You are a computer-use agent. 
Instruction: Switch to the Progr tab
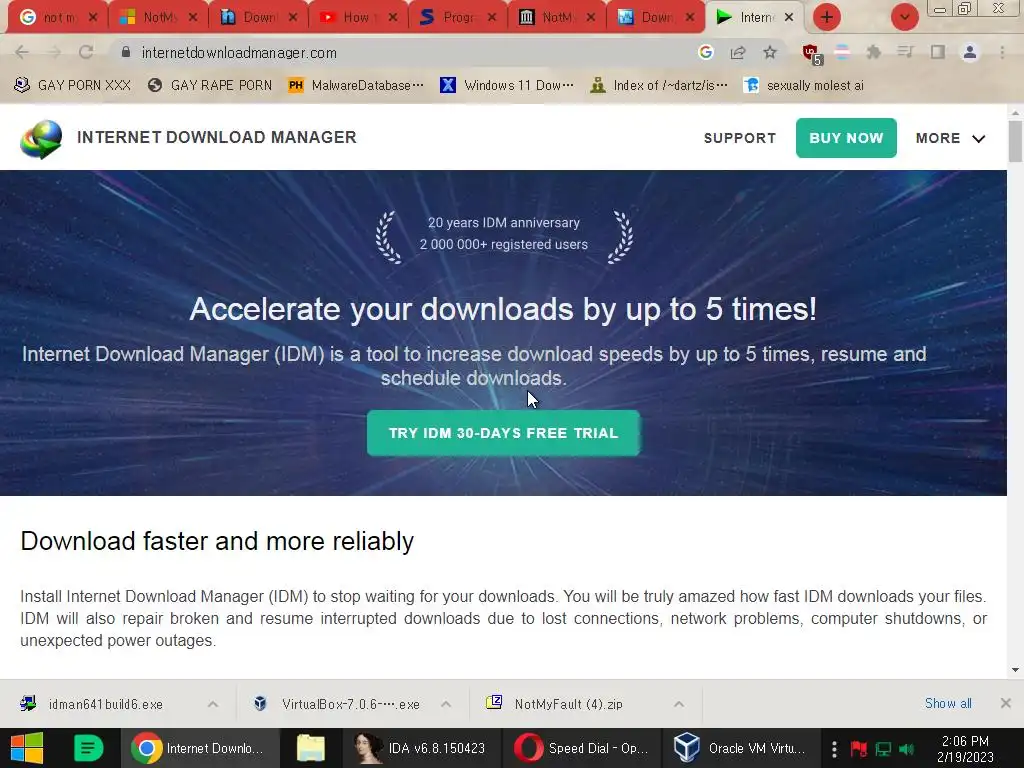click(456, 18)
